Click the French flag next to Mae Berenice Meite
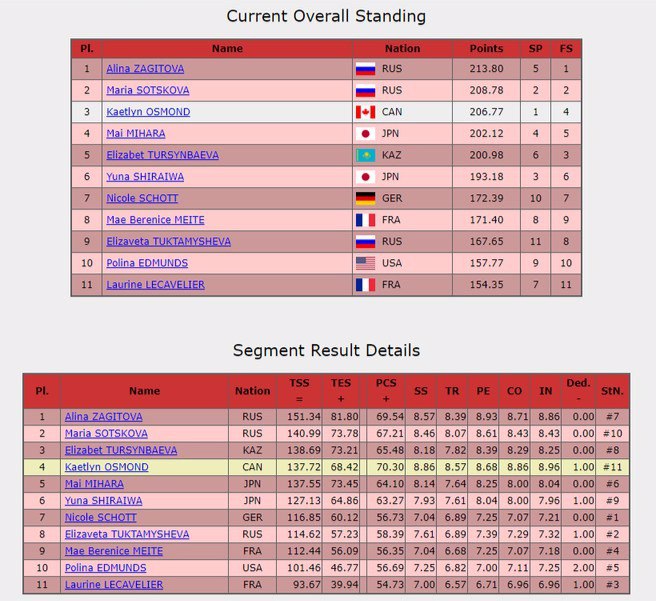The image size is (656, 601). [x=365, y=220]
